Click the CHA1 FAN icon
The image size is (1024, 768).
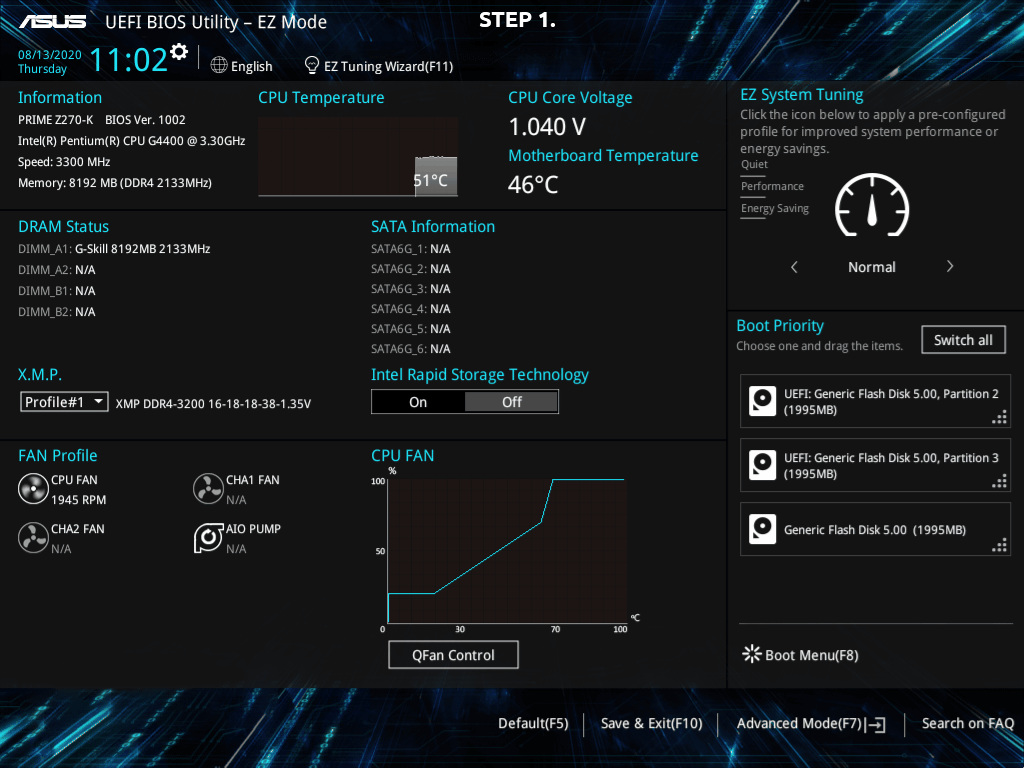click(208, 489)
